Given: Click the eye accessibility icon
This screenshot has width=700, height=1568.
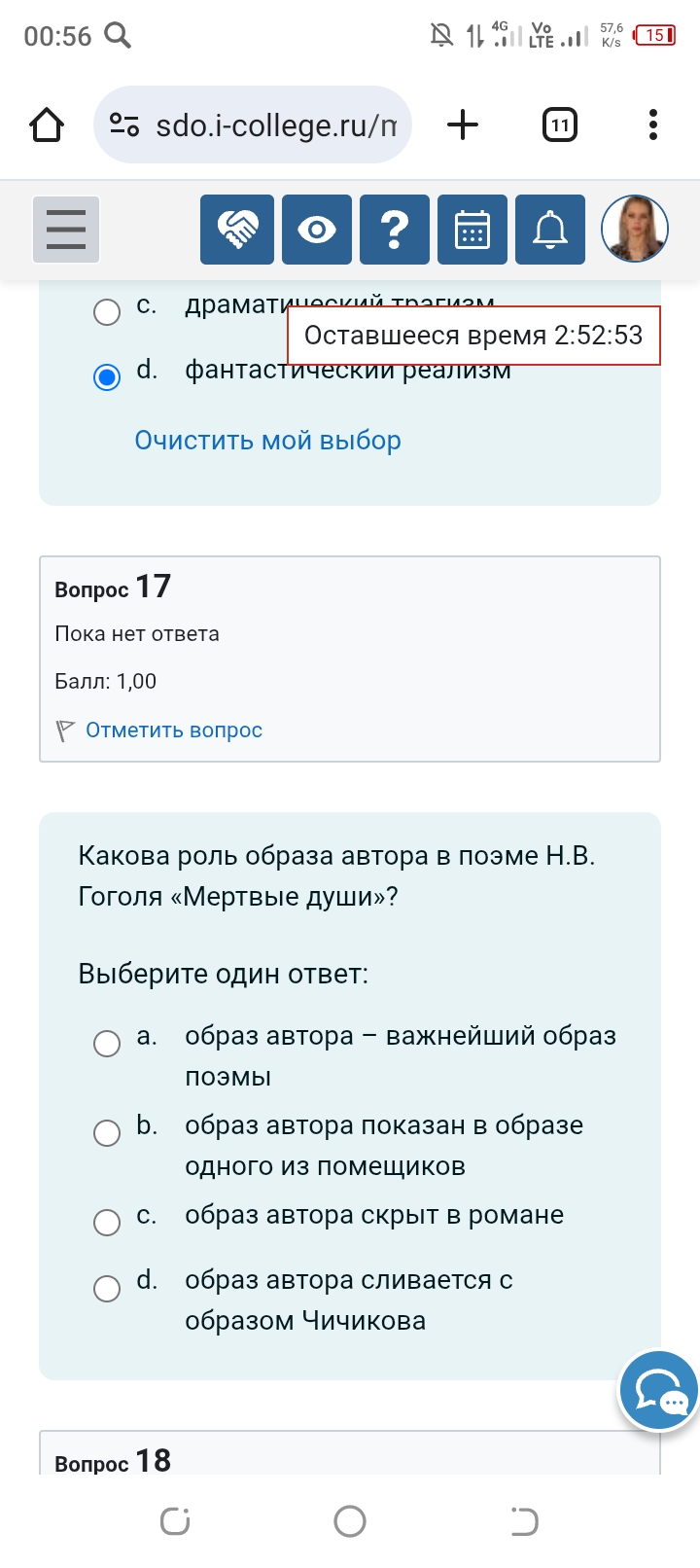Looking at the screenshot, I should click(317, 230).
